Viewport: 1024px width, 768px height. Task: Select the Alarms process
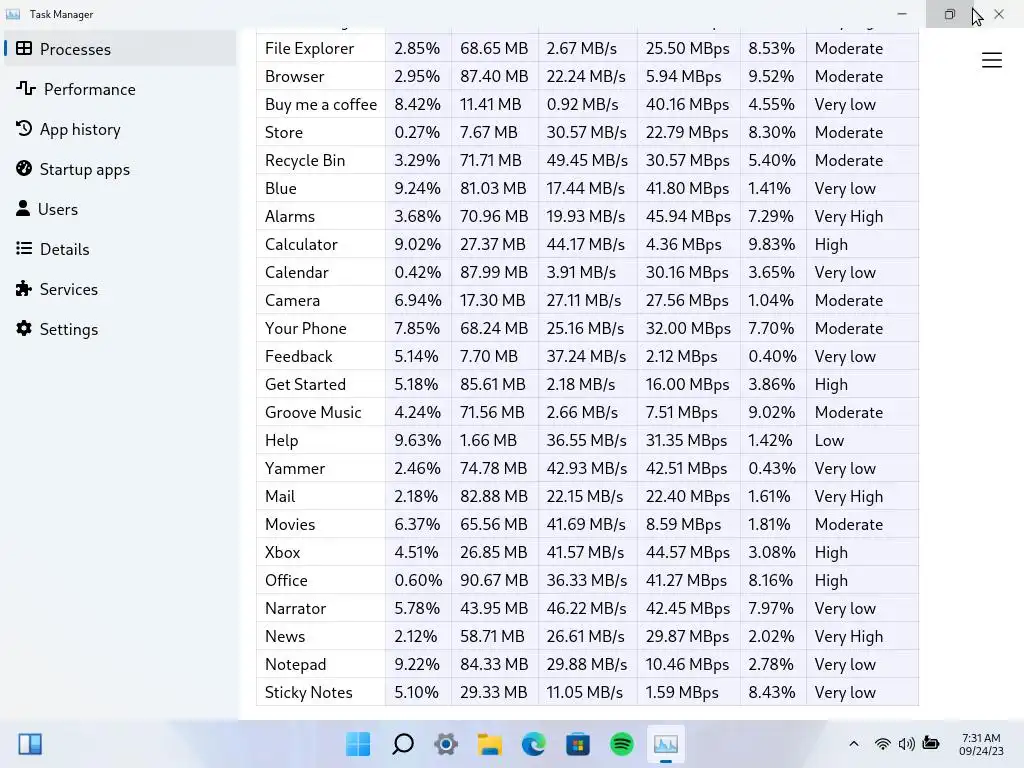[587, 216]
